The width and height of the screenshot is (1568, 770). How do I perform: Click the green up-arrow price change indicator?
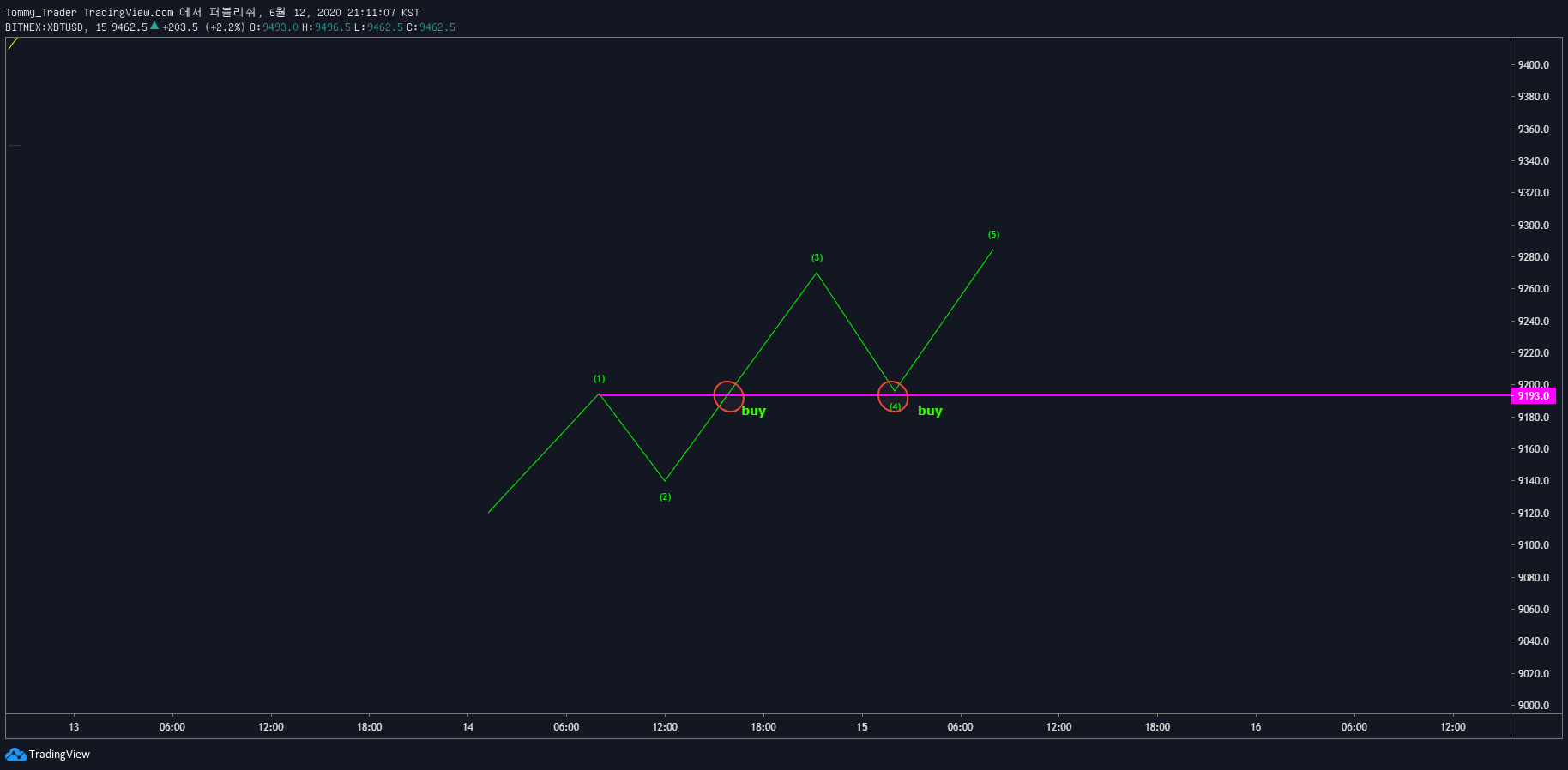[x=154, y=26]
